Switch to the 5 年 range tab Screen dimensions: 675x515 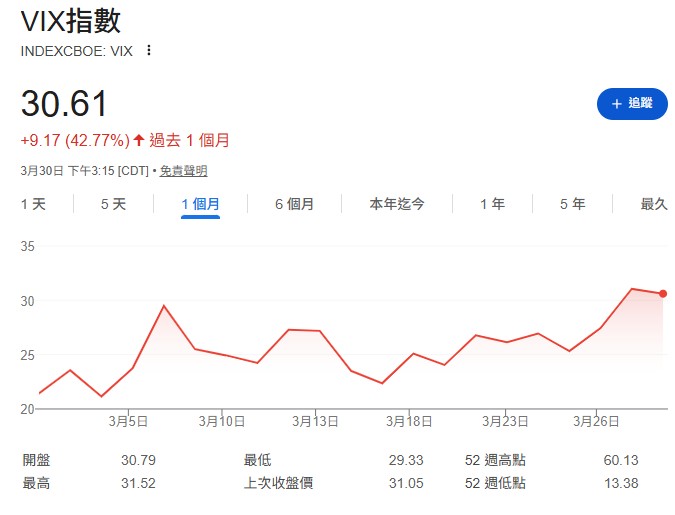click(x=572, y=204)
